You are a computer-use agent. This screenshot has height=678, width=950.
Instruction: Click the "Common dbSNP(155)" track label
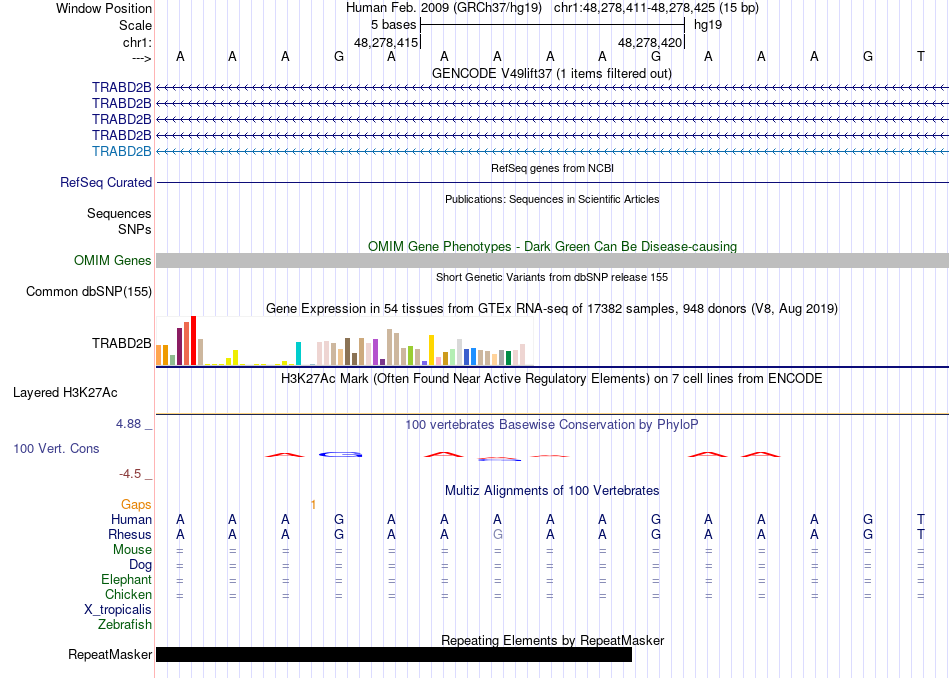click(88, 291)
